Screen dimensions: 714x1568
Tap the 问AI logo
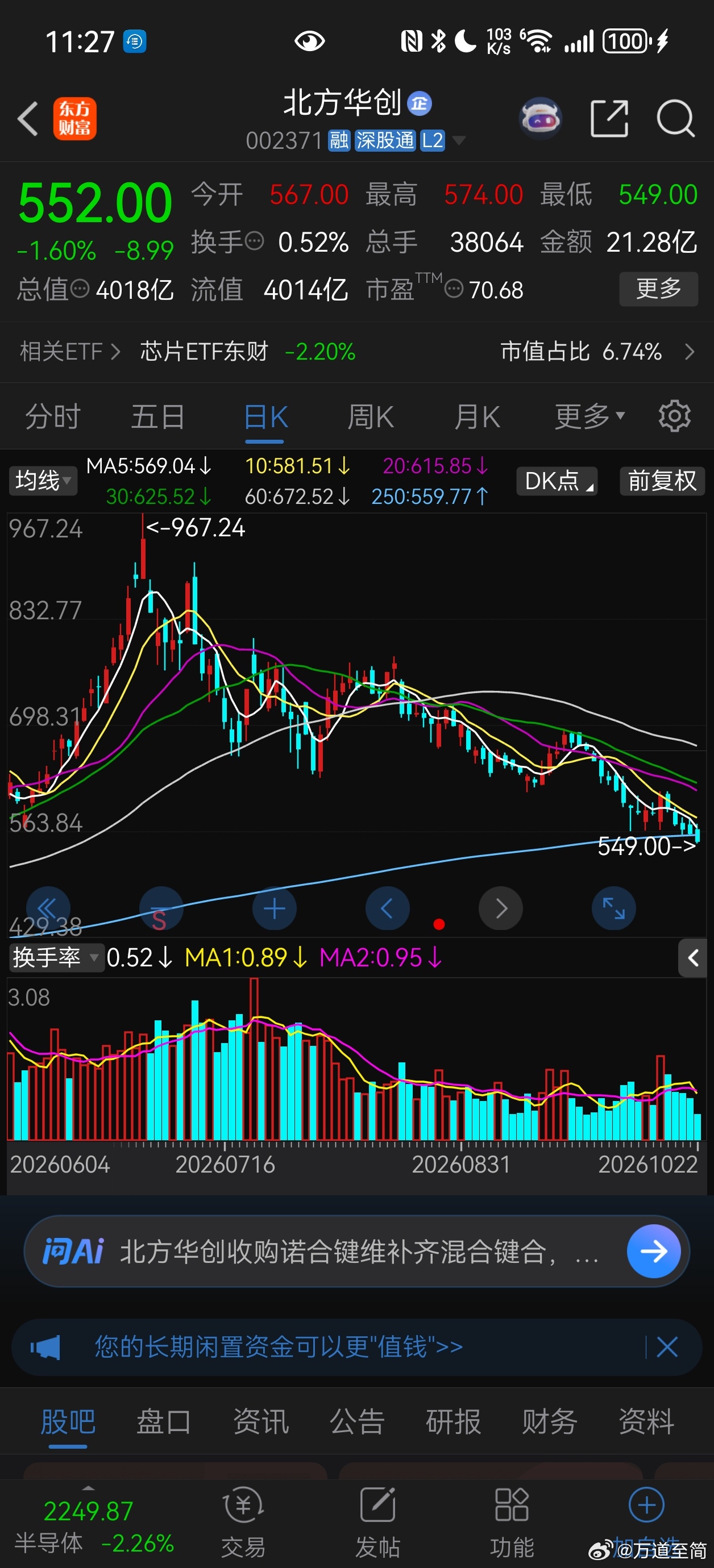click(73, 1252)
